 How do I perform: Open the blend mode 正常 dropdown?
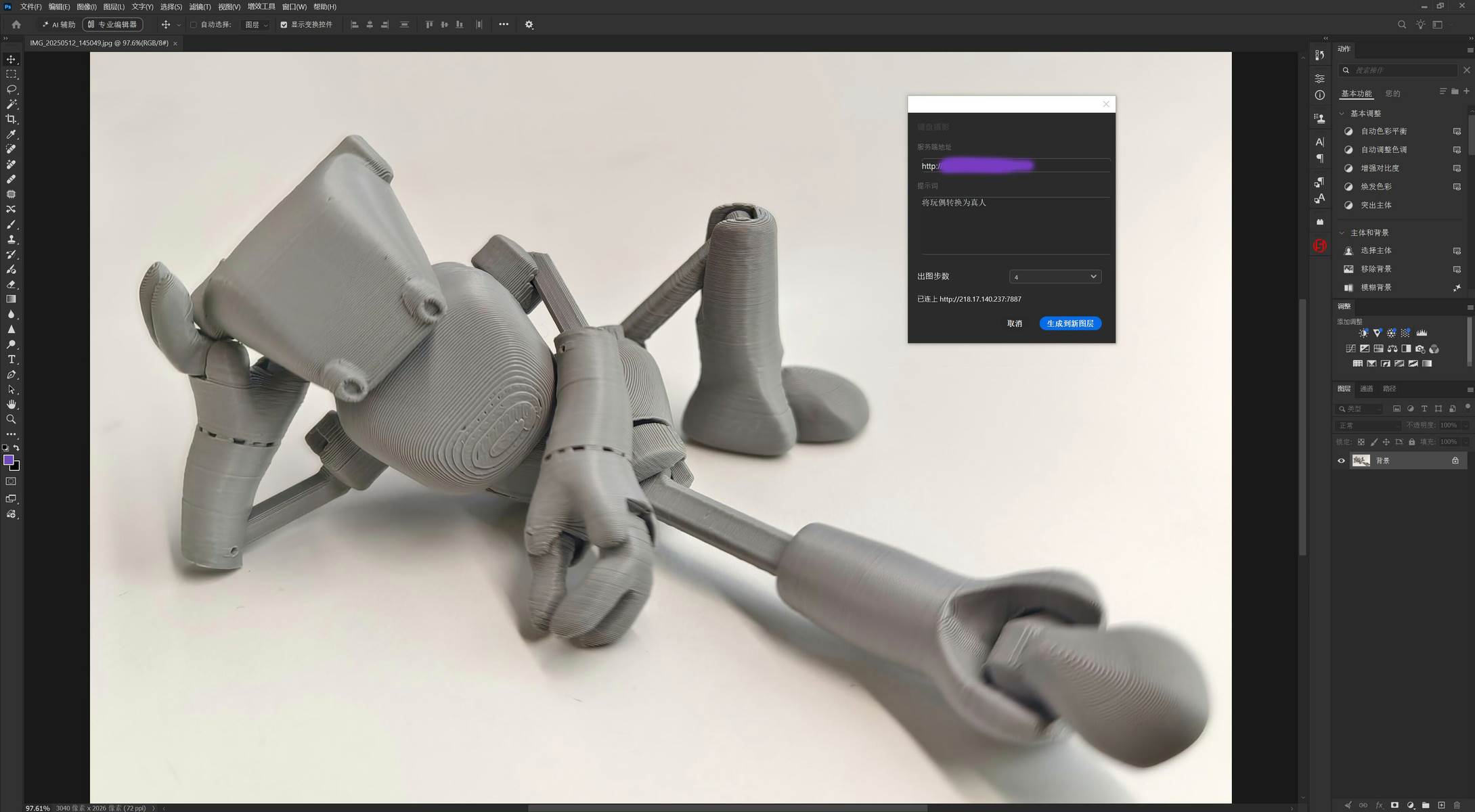pyautogui.click(x=1368, y=426)
